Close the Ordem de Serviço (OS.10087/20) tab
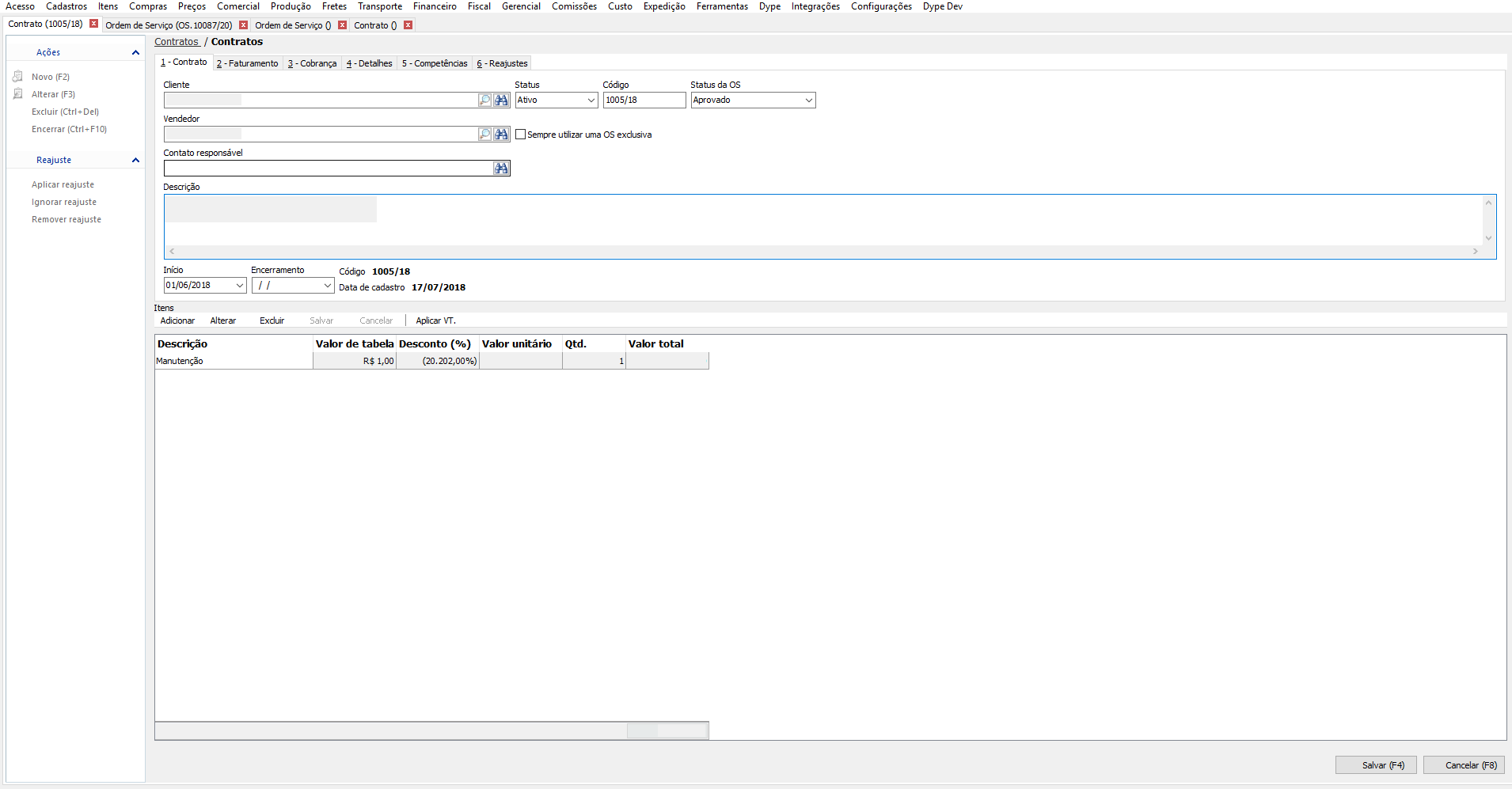This screenshot has width=1512, height=789. coord(243,25)
